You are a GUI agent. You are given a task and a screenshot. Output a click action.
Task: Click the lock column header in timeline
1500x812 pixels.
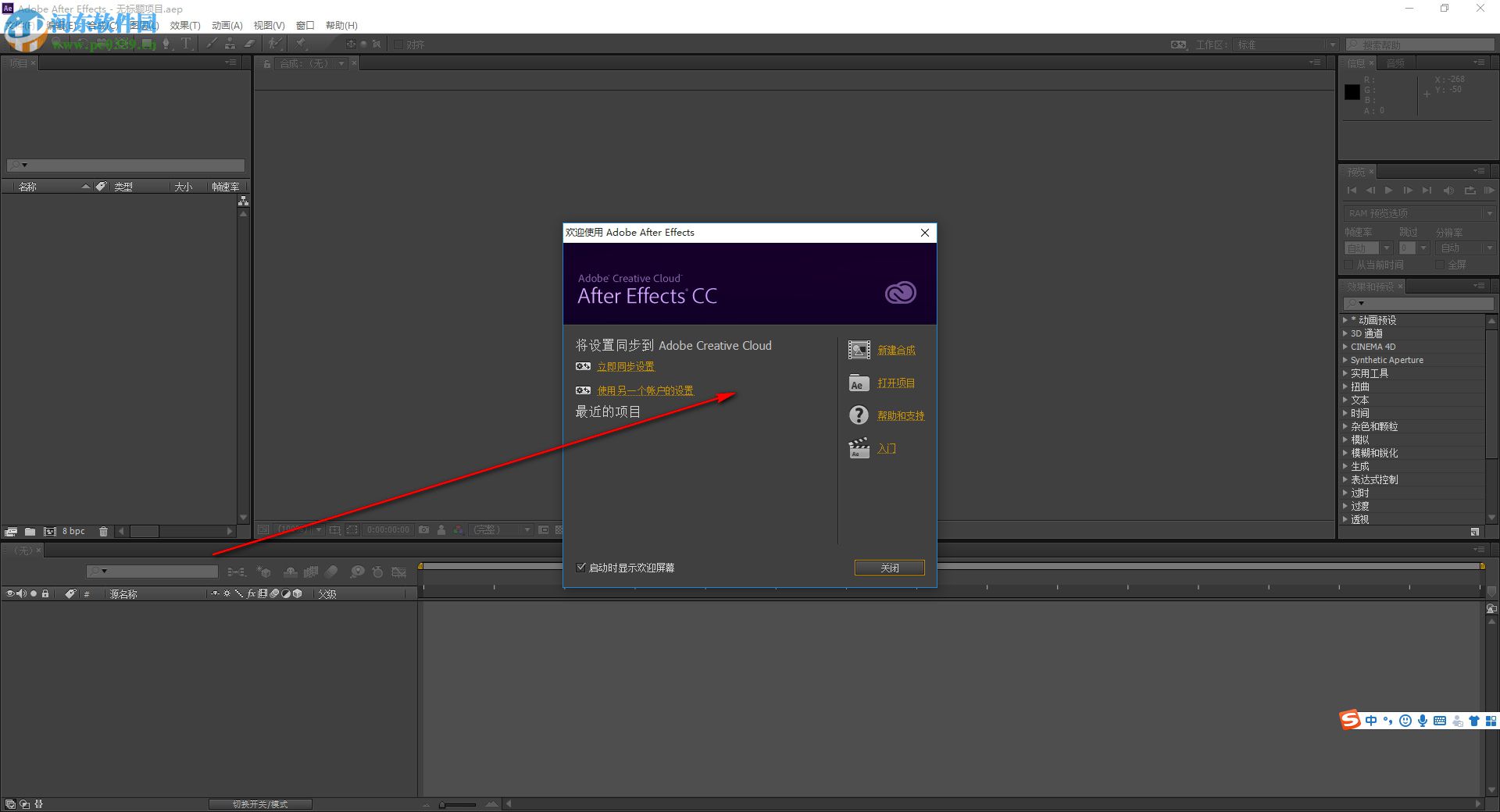pyautogui.click(x=45, y=593)
